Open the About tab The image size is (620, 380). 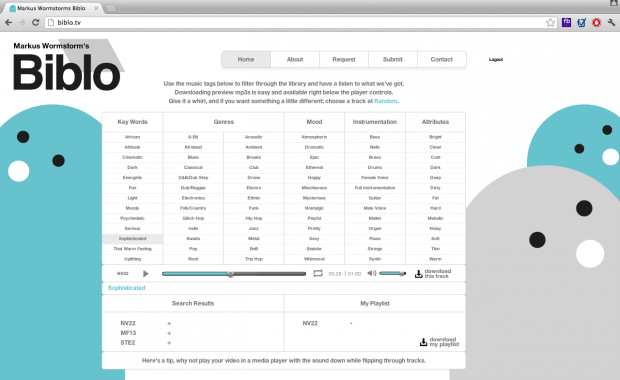tap(295, 59)
